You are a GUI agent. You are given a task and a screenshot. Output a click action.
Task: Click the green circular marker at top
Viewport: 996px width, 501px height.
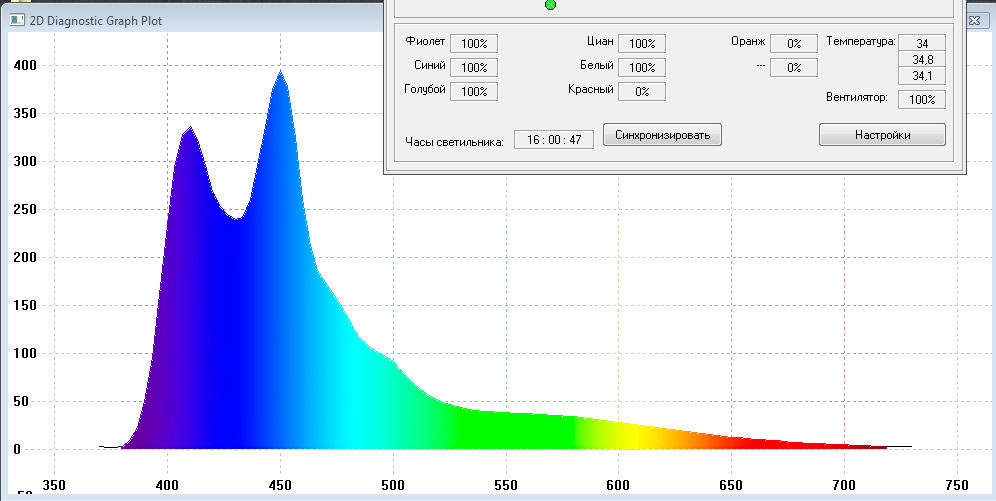coord(551,4)
